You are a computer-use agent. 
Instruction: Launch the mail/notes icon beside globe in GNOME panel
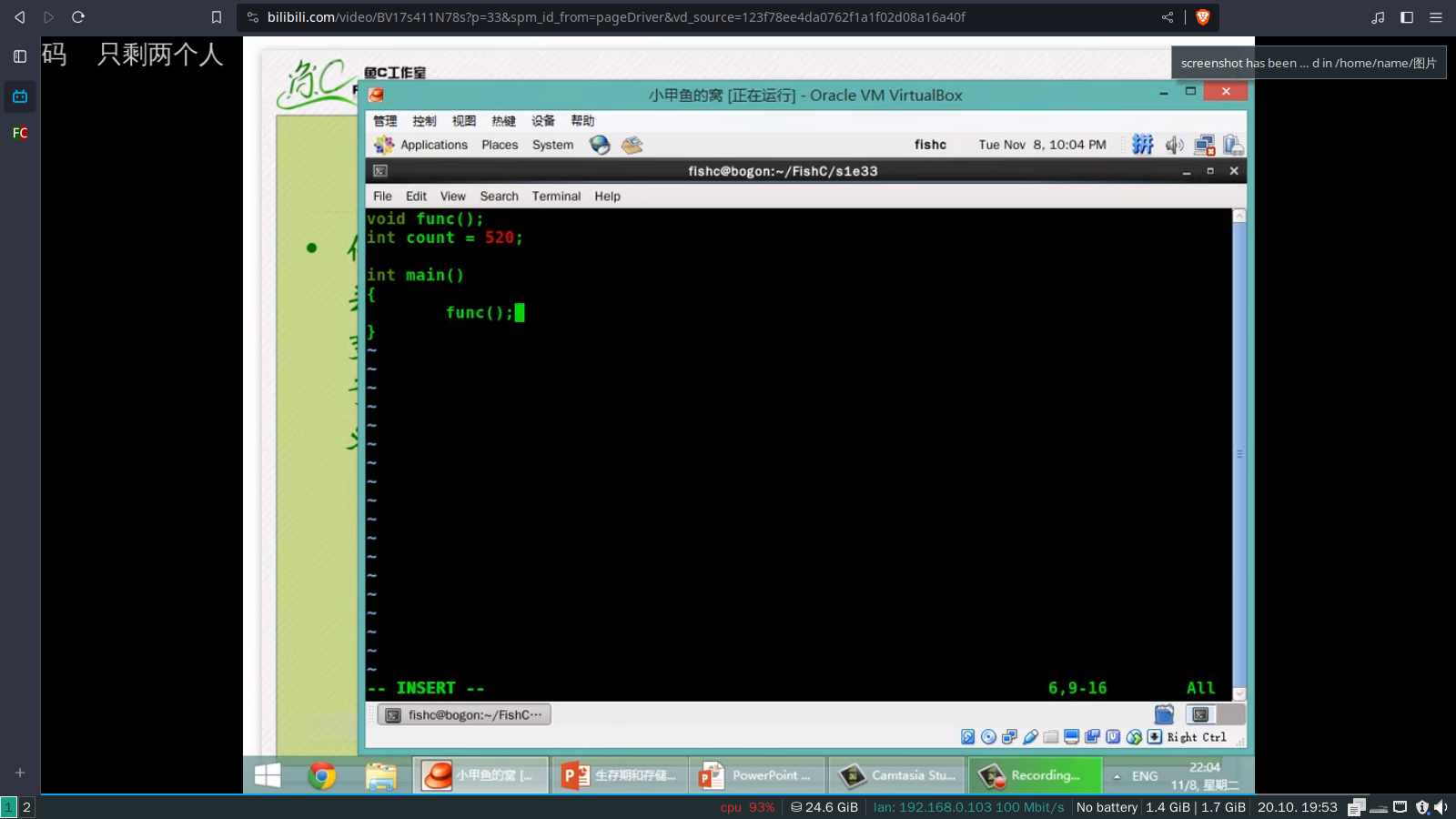[632, 145]
